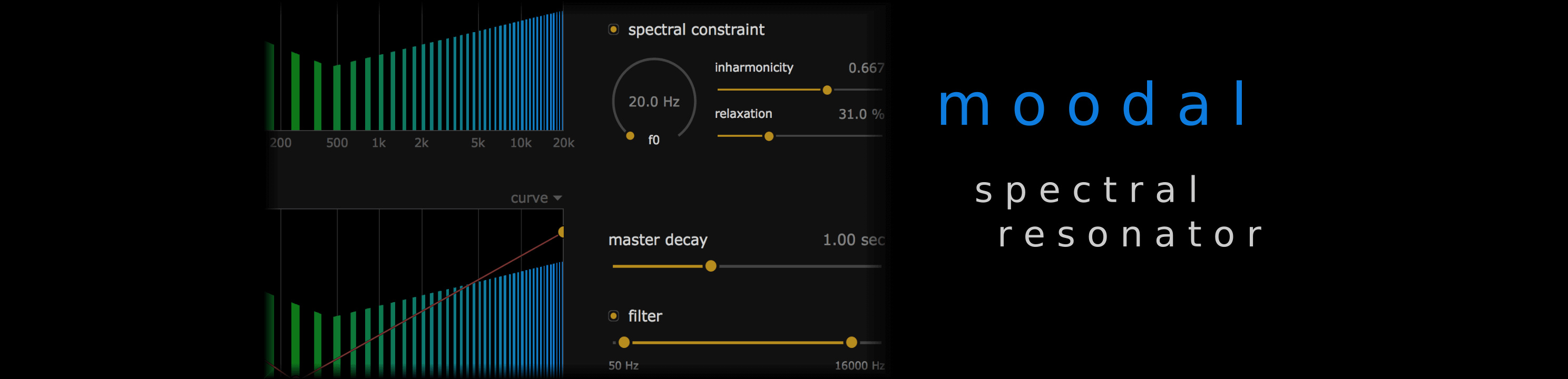Click the inharmonicity slider handle

(827, 90)
